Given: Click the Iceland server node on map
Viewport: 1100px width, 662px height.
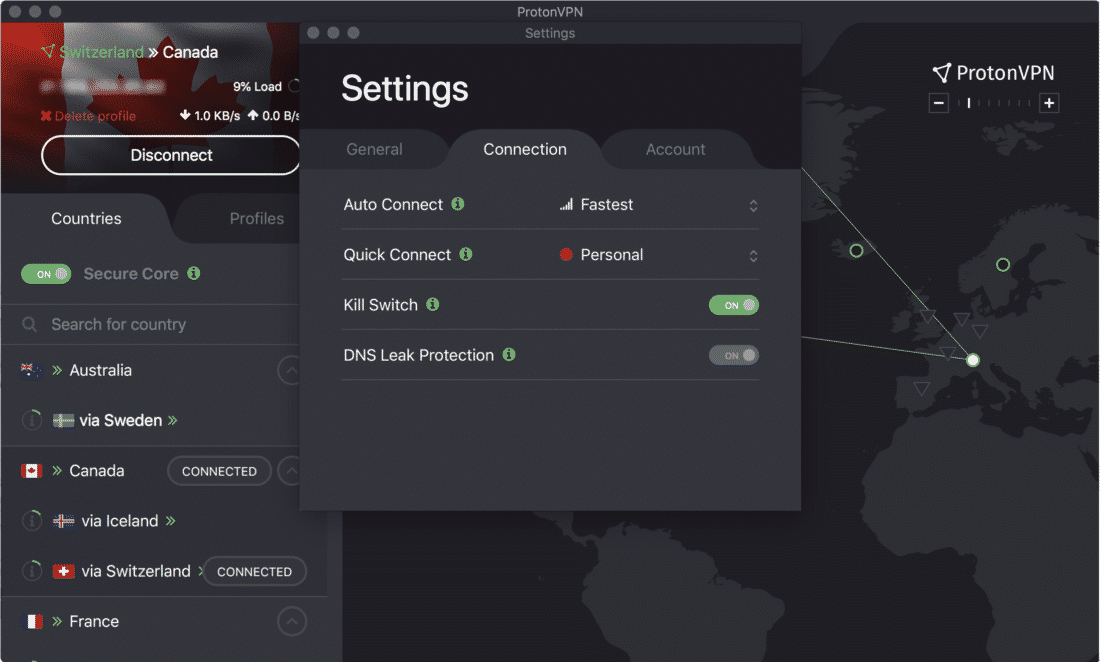Looking at the screenshot, I should (856, 250).
